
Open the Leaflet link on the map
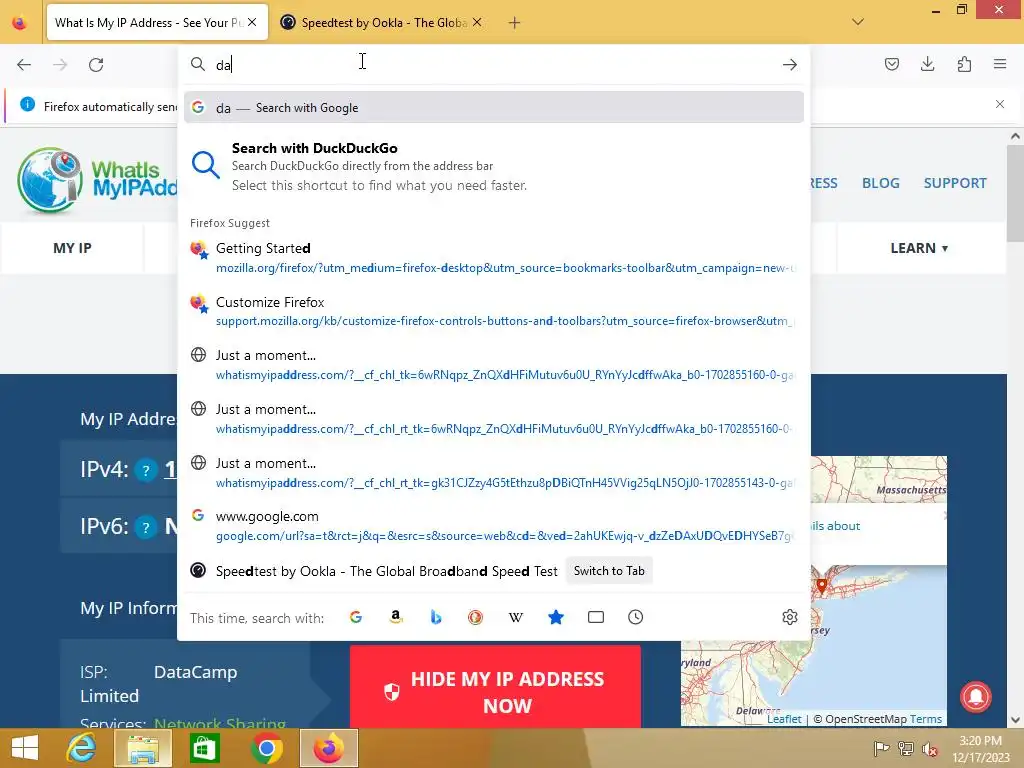point(784,719)
